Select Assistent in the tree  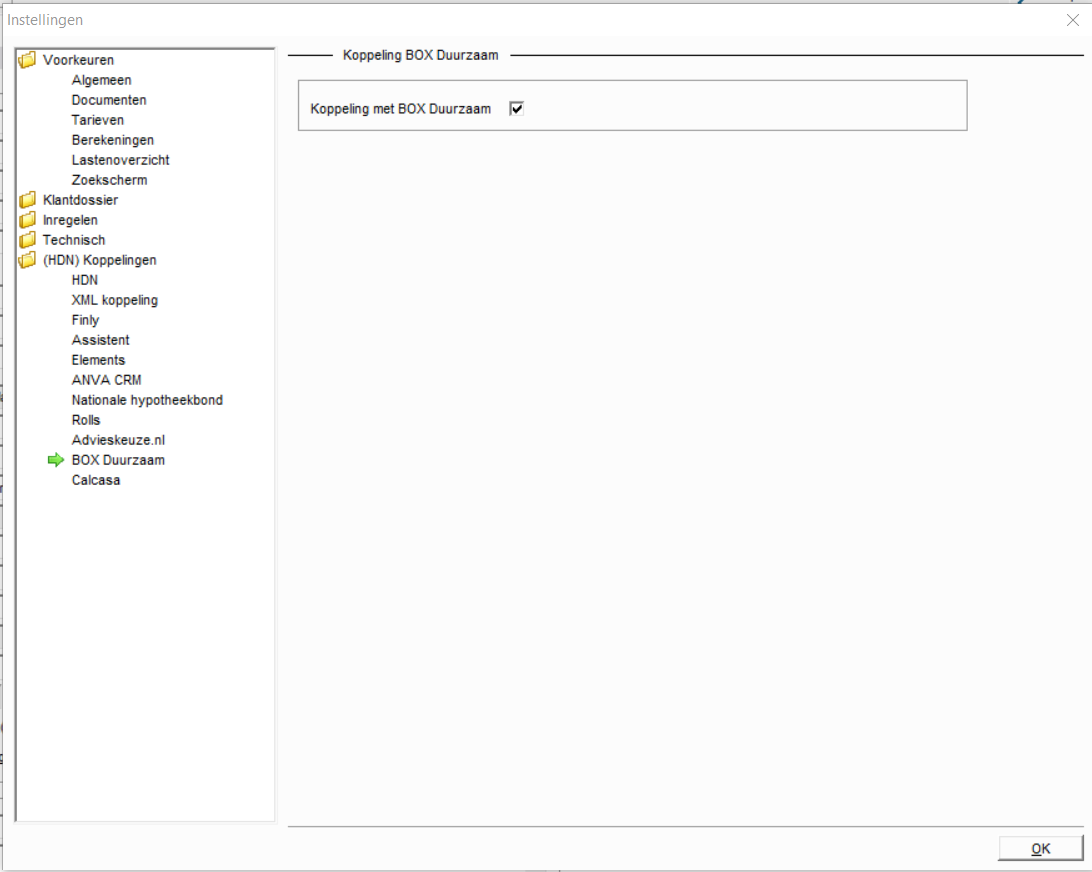tap(100, 340)
